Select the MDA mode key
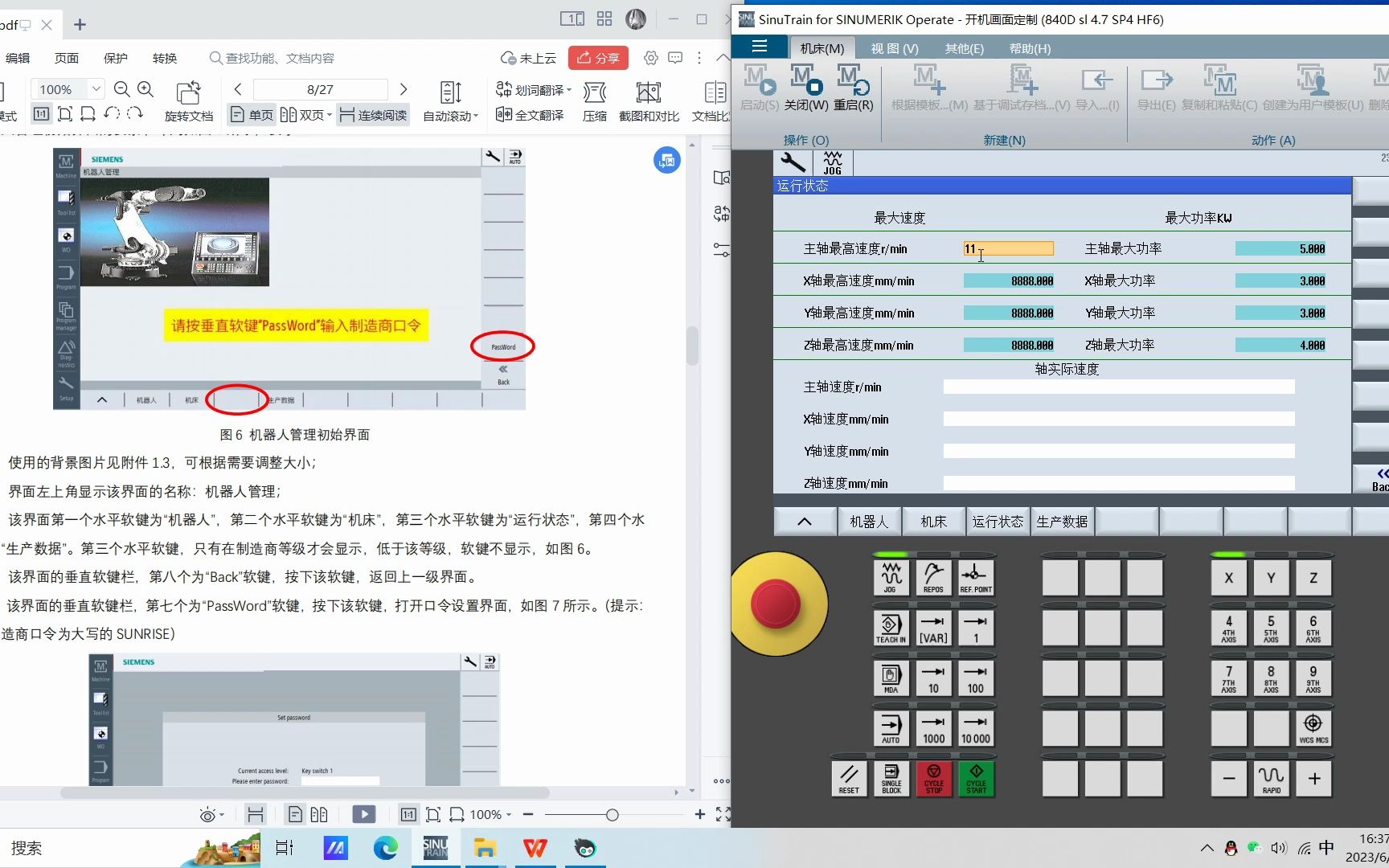Screen dimensions: 1389x868 890,678
